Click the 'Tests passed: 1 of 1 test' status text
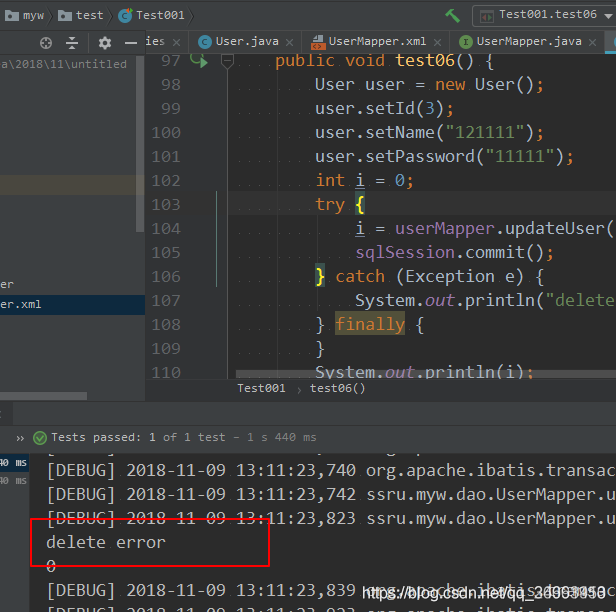The height and width of the screenshot is (612, 616). 138,437
